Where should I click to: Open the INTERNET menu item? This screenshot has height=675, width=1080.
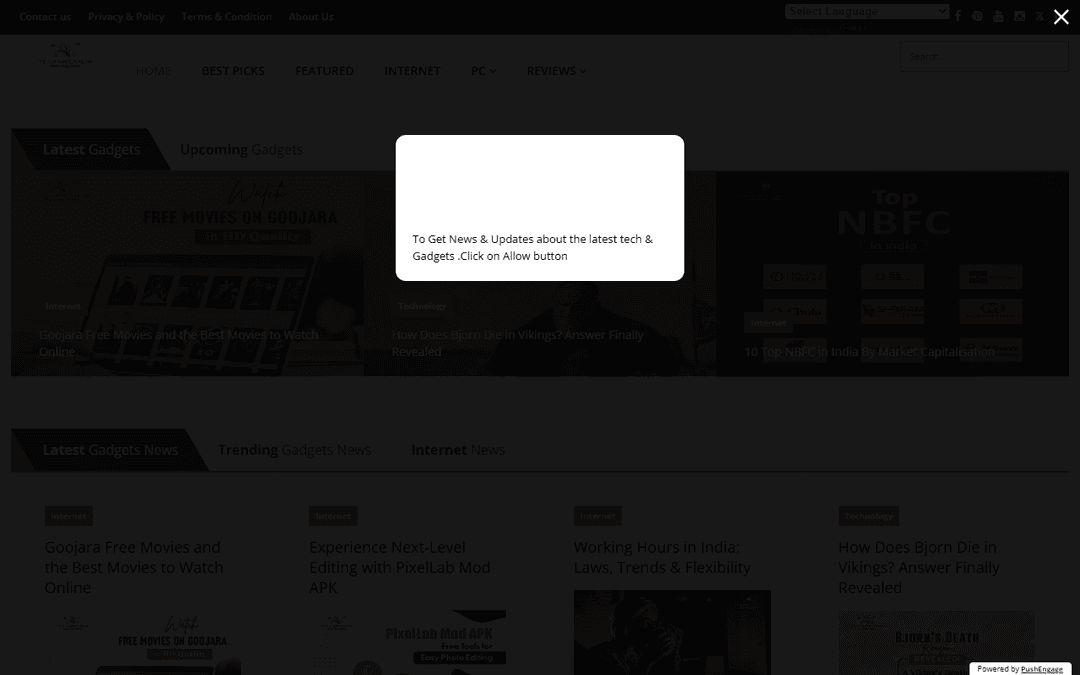coord(412,71)
